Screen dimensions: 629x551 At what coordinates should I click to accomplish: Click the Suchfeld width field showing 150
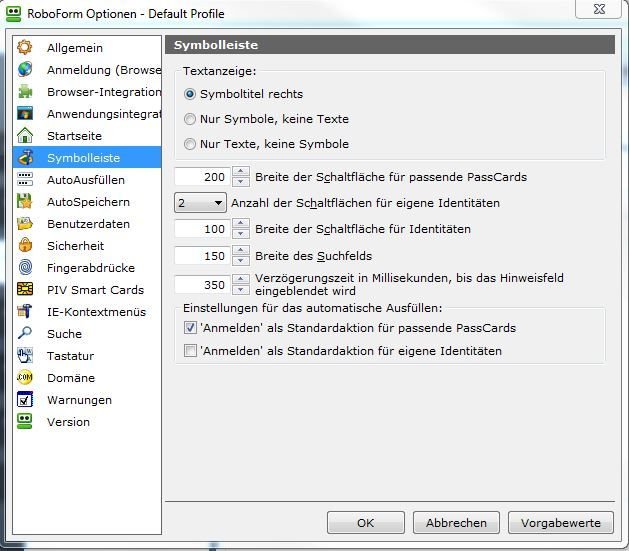[202, 256]
